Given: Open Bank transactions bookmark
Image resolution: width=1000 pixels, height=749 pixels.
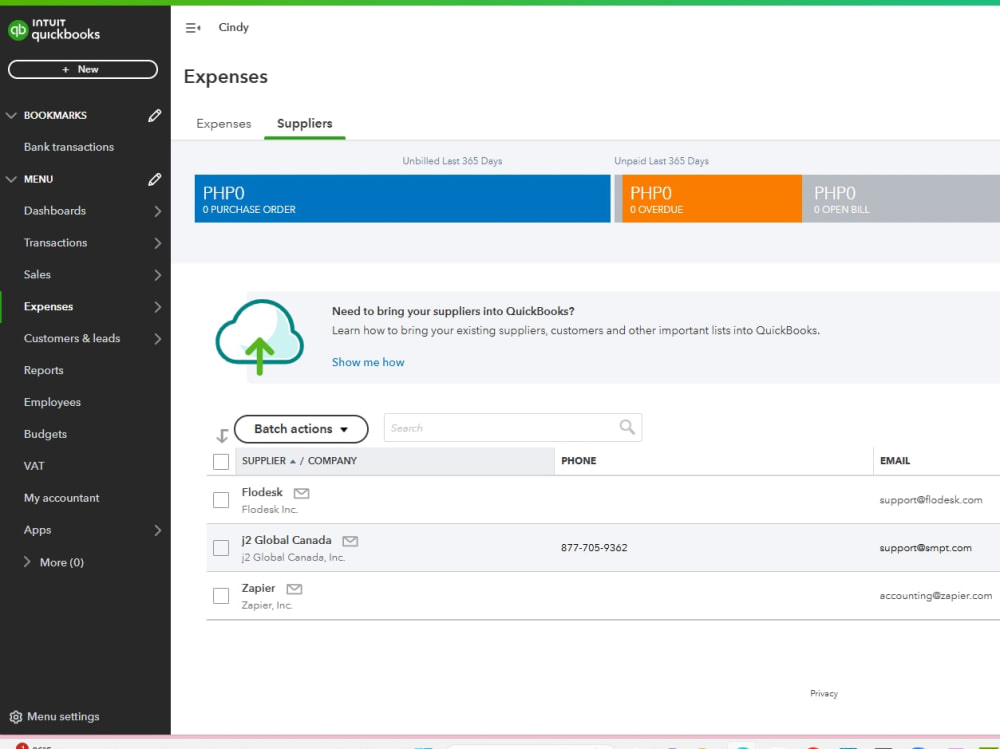Looking at the screenshot, I should click(69, 147).
